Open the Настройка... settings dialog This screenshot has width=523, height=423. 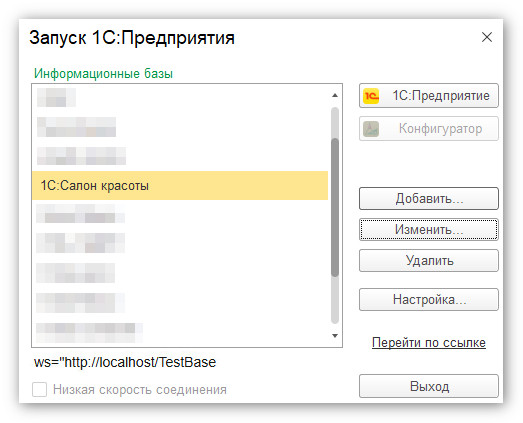[429, 299]
